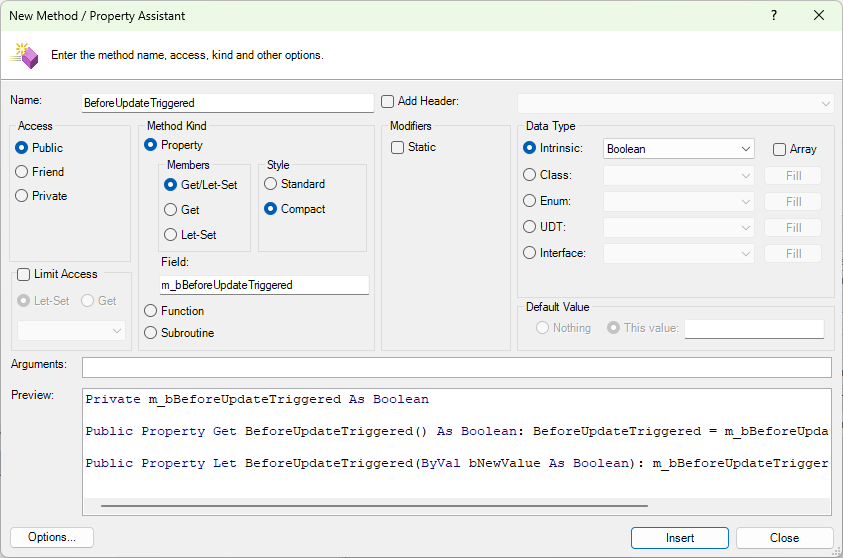Click the Field name input box
This screenshot has height=558, width=843.
click(264, 285)
